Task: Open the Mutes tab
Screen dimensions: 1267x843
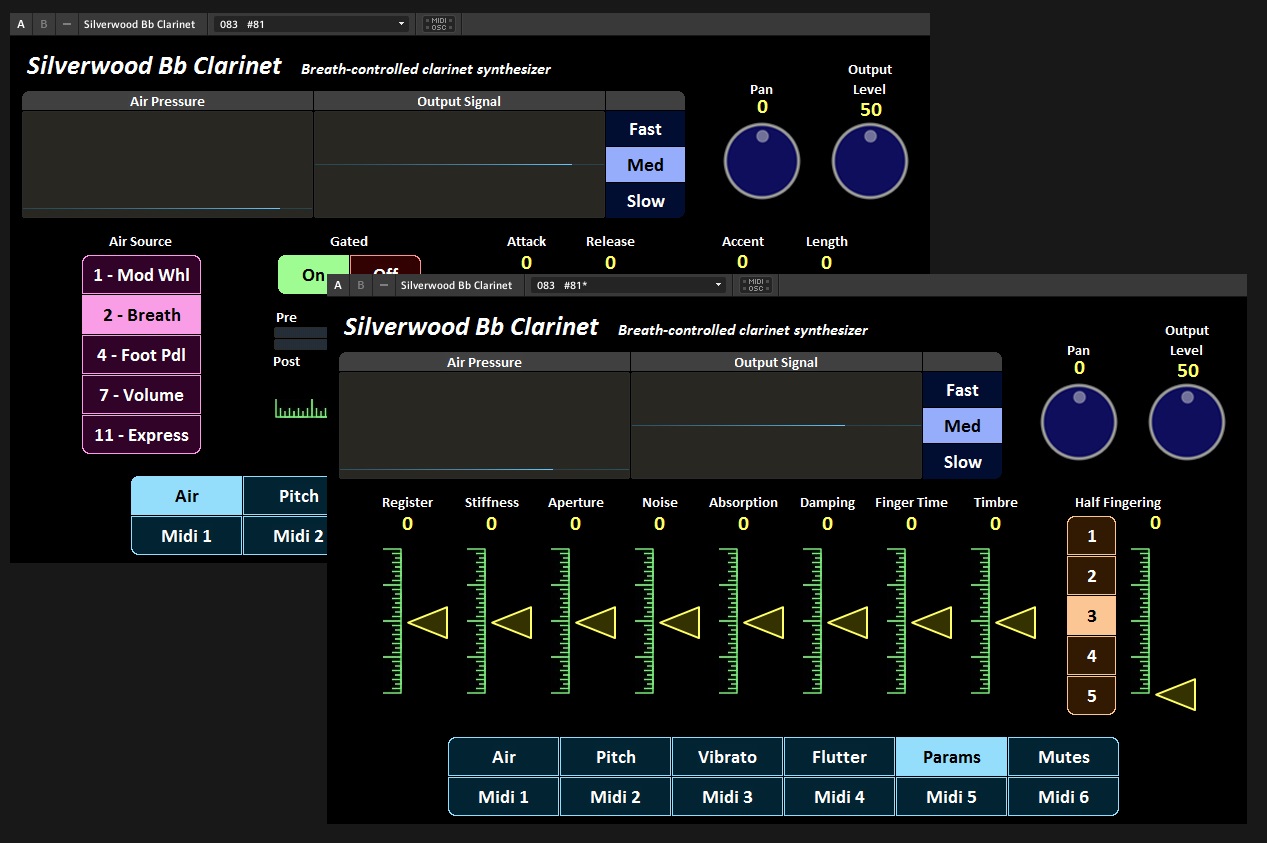Action: click(x=1063, y=757)
